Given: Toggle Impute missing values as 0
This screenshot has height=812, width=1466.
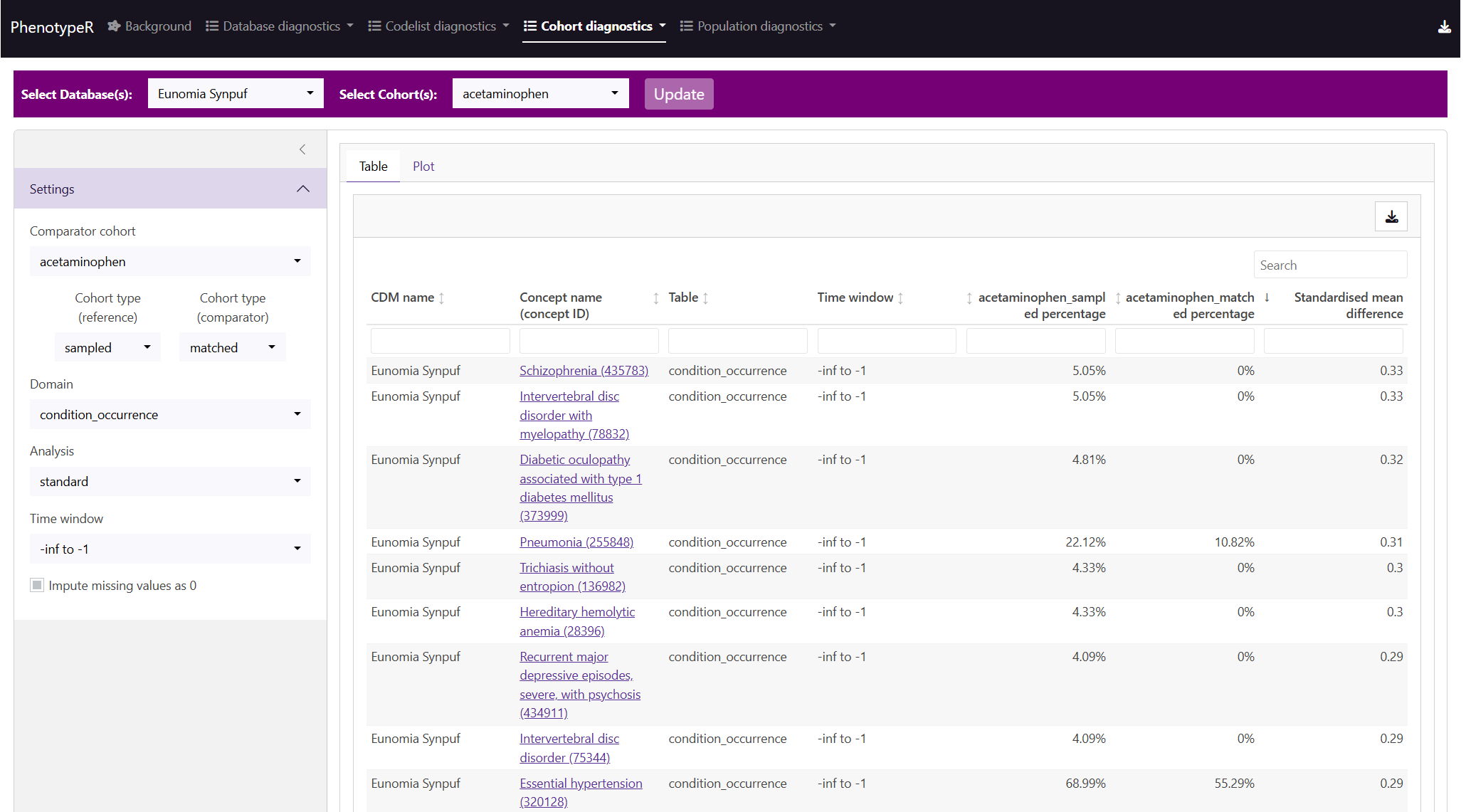Looking at the screenshot, I should pyautogui.click(x=37, y=585).
